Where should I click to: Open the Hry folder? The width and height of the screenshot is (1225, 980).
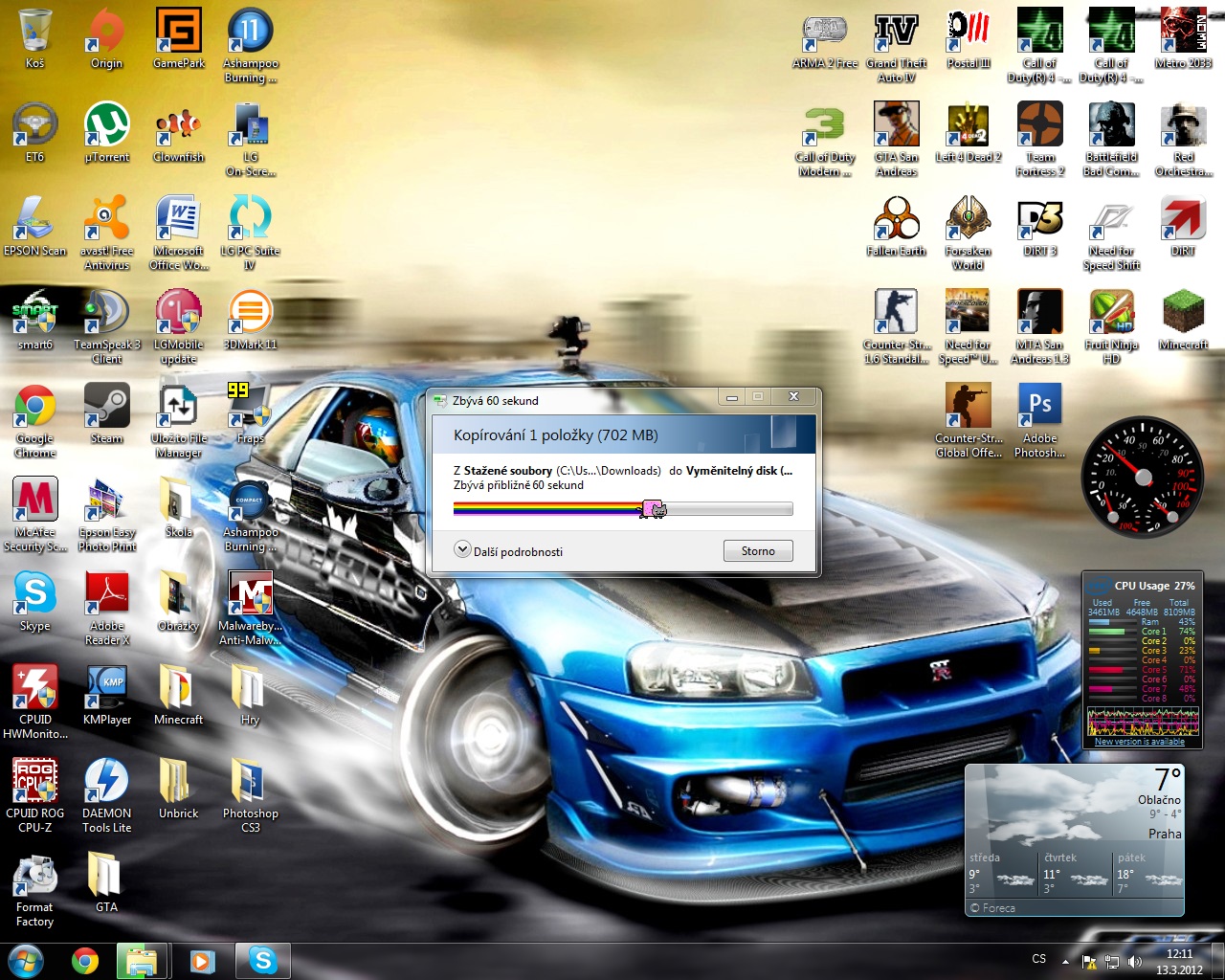[250, 695]
